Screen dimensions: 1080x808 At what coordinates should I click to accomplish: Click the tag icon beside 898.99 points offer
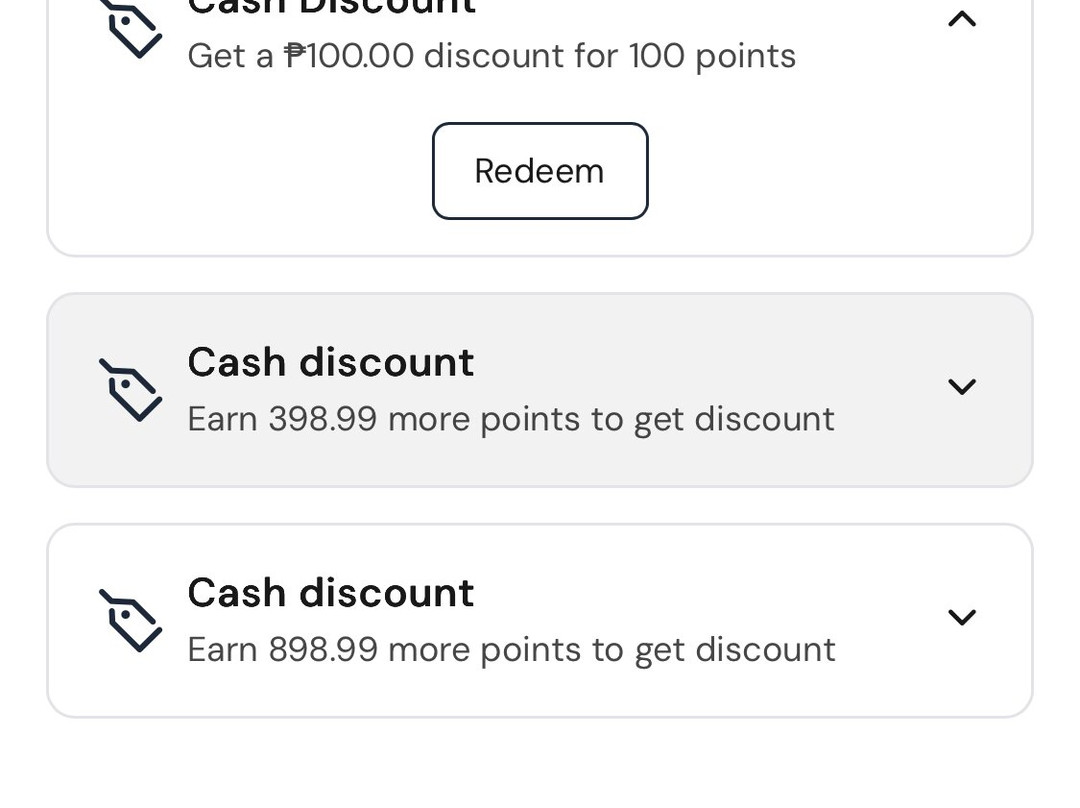click(x=130, y=621)
